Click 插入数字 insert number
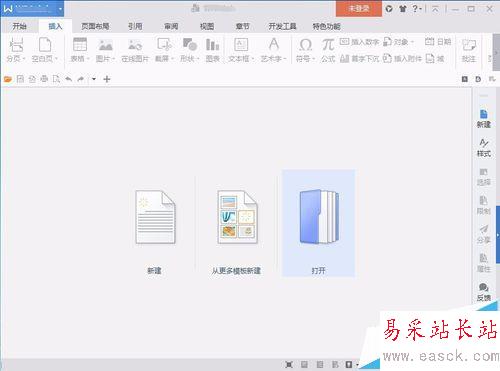Screen dimensions: 500x371 pos(359,42)
